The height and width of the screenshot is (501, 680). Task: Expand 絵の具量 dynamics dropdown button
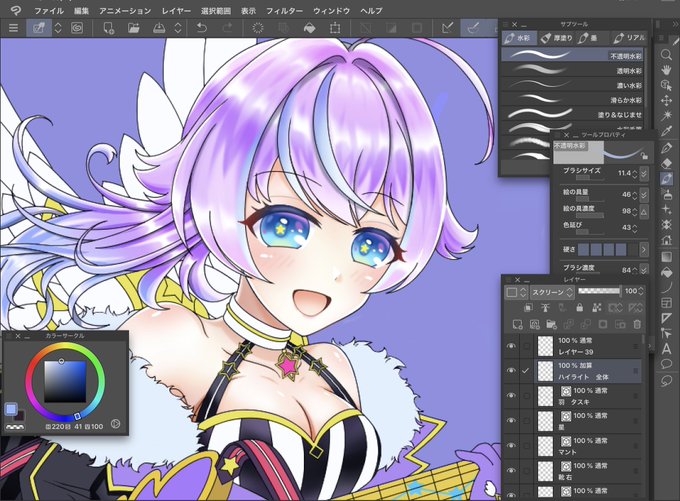644,194
